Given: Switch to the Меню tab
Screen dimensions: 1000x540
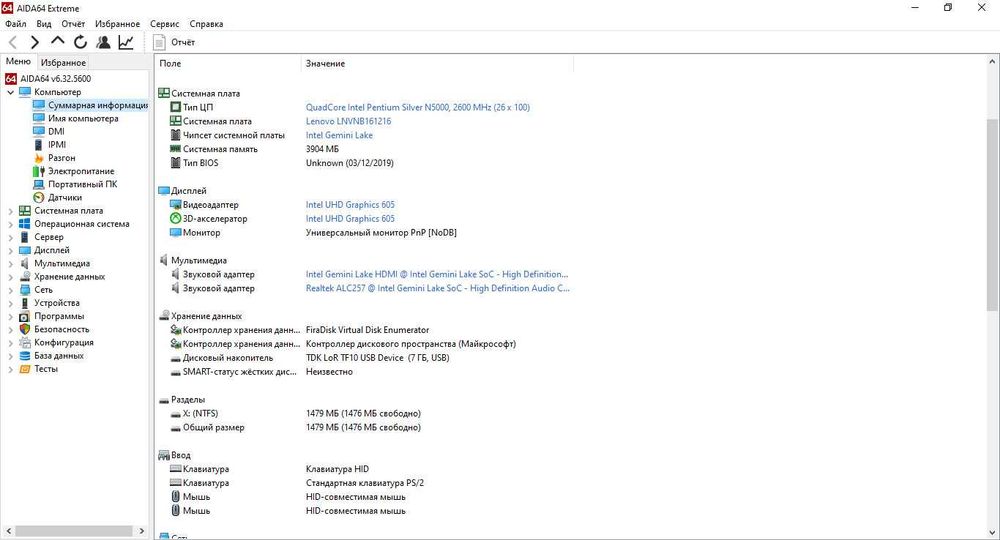Looking at the screenshot, I should coord(18,61).
